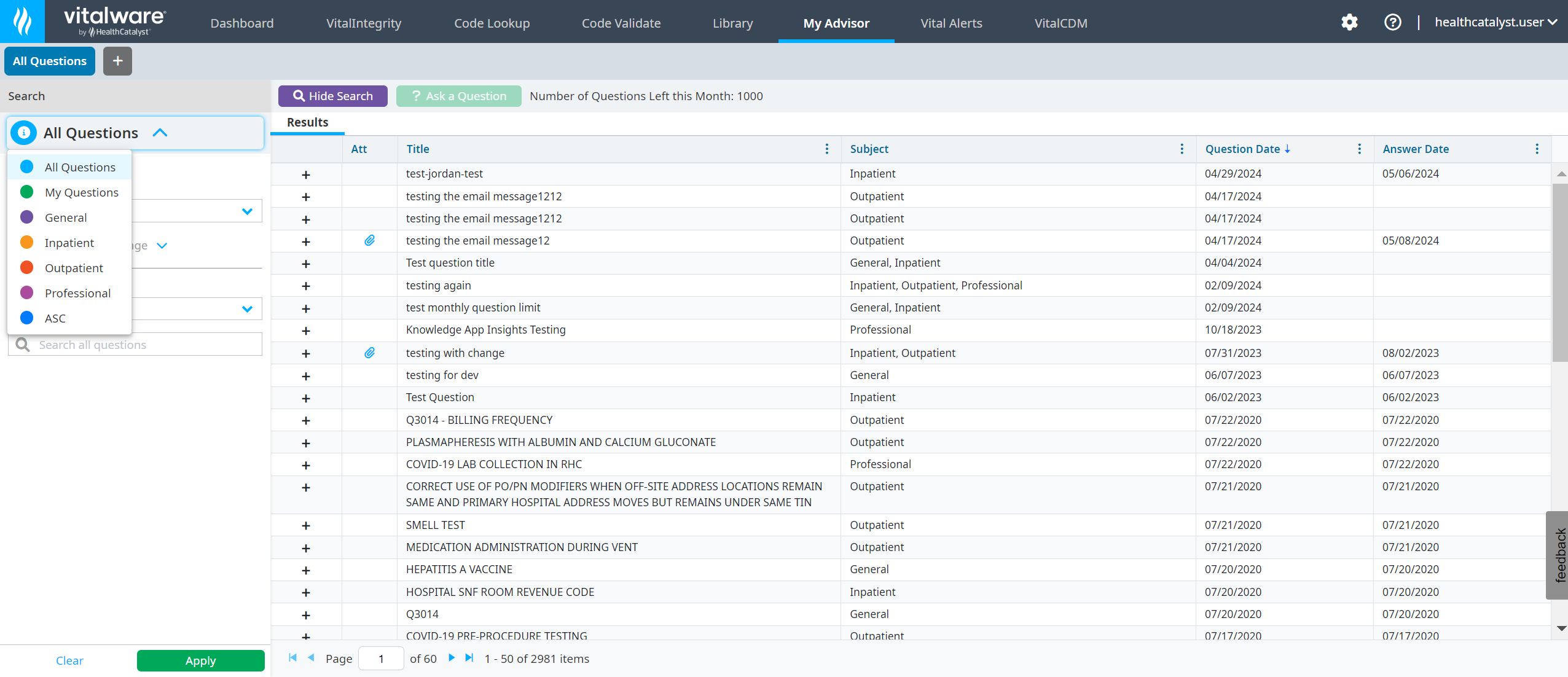
Task: Open attachment paperclip for testing with change
Action: (x=369, y=353)
